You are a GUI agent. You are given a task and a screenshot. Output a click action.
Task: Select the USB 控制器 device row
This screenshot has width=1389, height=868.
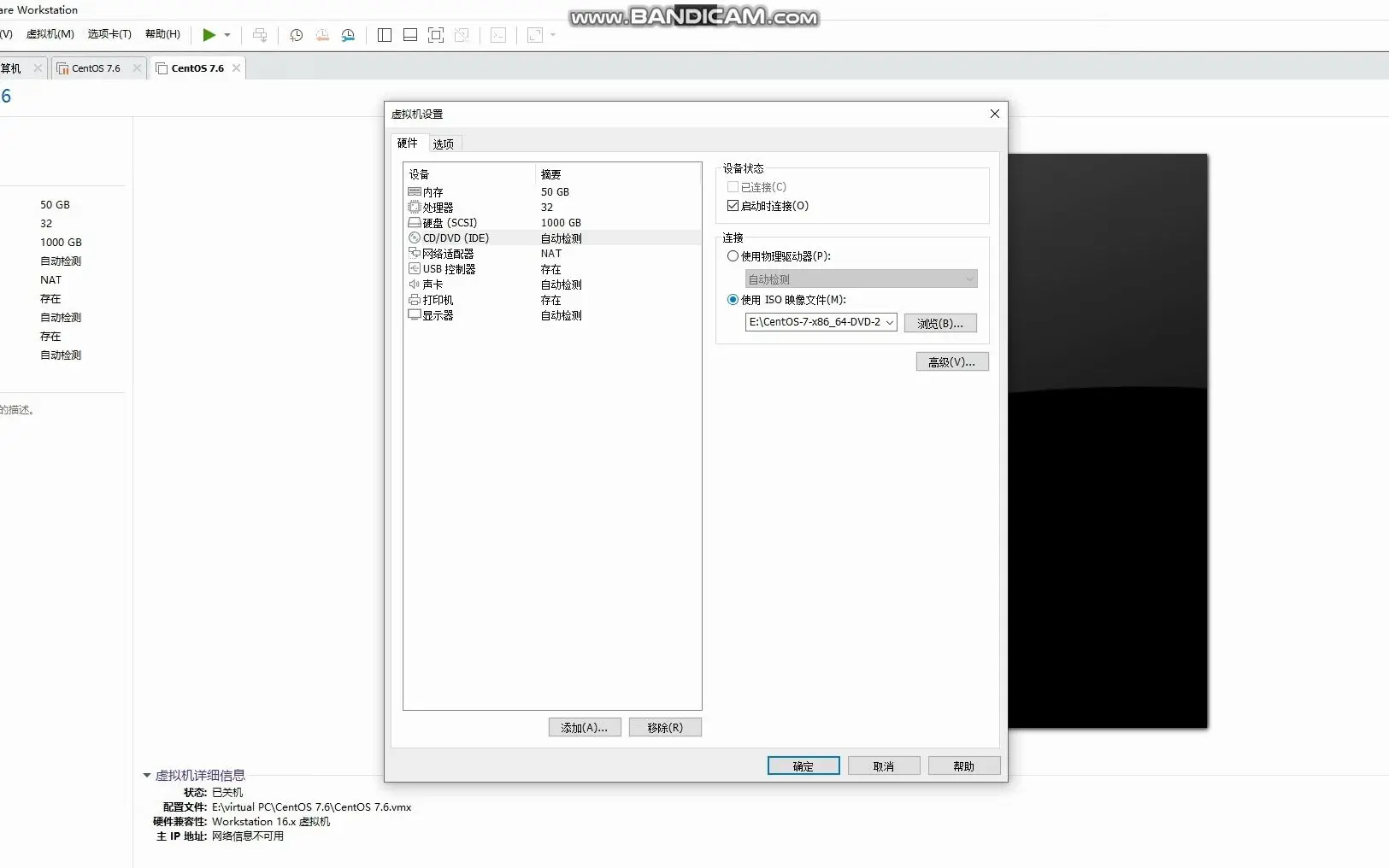(x=552, y=269)
